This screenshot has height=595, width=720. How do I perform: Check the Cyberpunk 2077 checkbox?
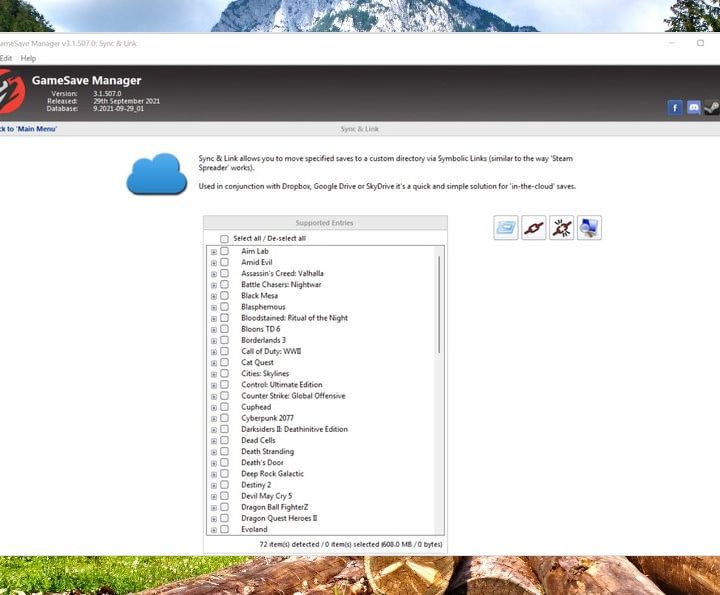224,418
